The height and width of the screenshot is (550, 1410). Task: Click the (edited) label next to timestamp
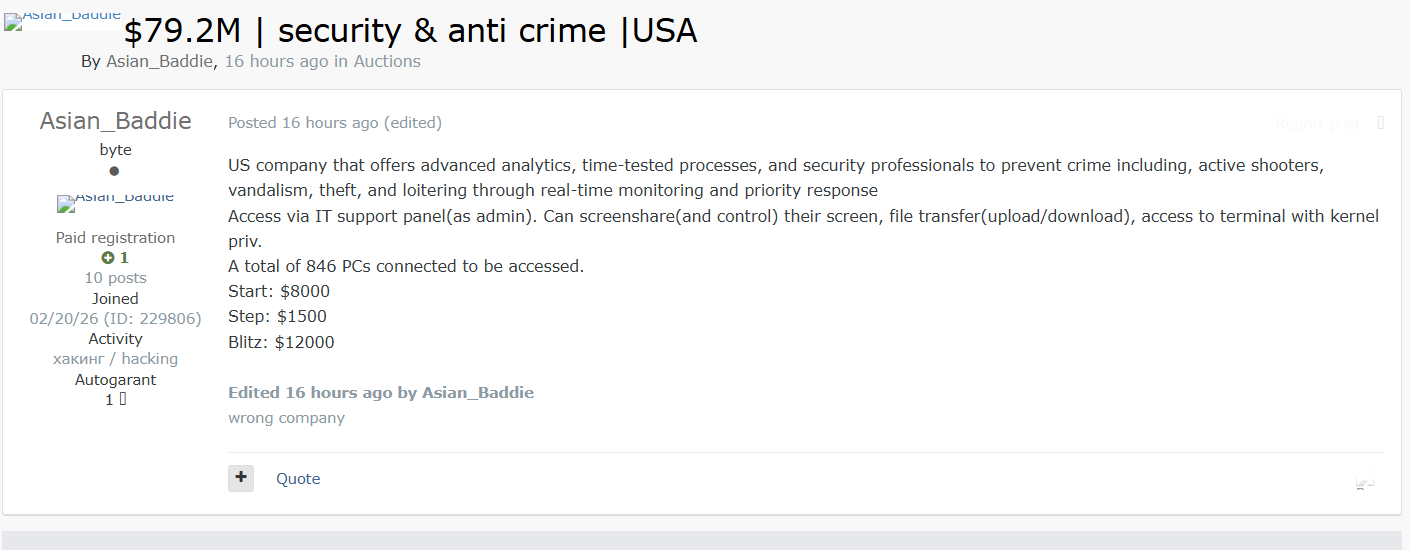coord(413,123)
